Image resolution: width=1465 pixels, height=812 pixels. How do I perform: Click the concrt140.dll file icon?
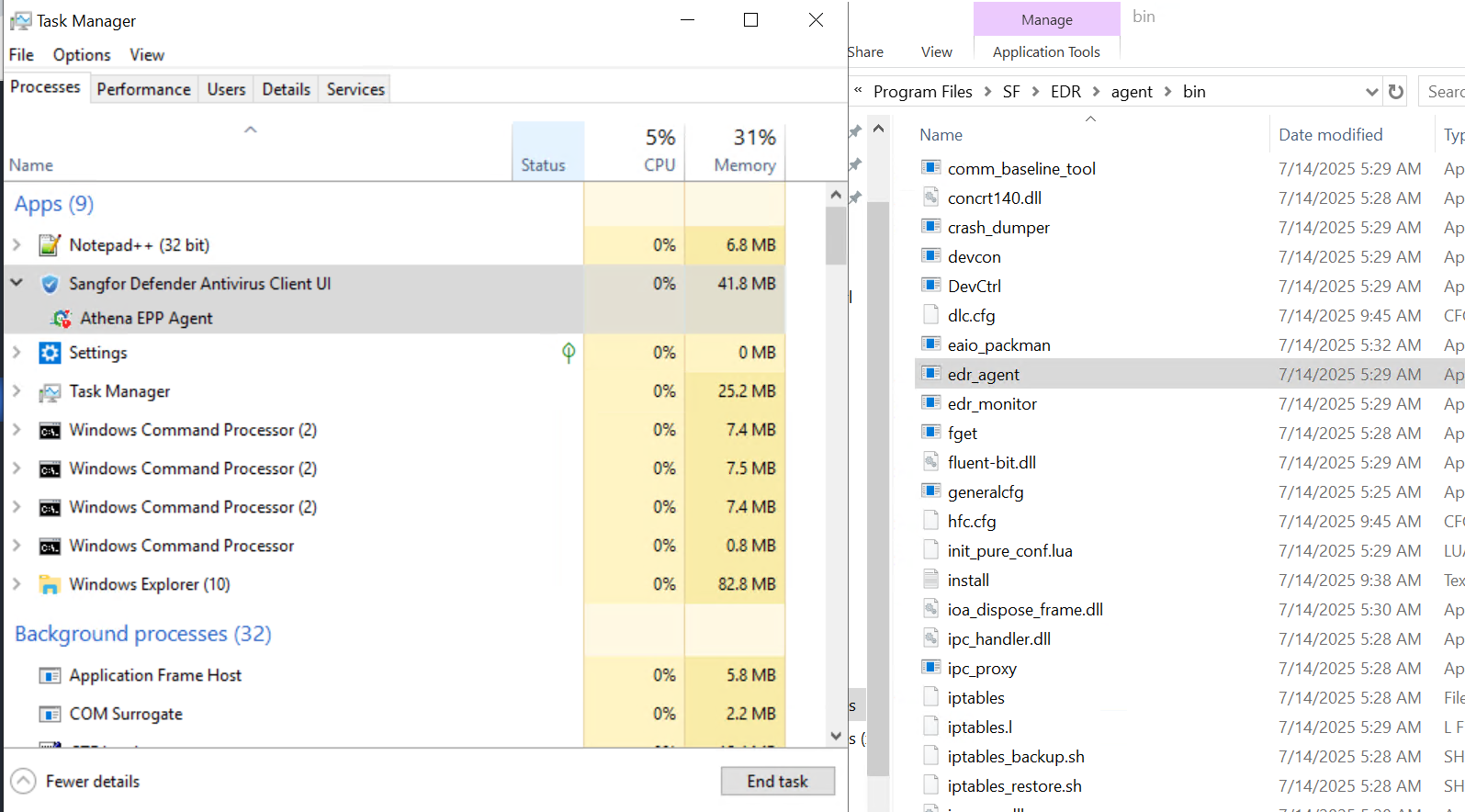coord(931,197)
